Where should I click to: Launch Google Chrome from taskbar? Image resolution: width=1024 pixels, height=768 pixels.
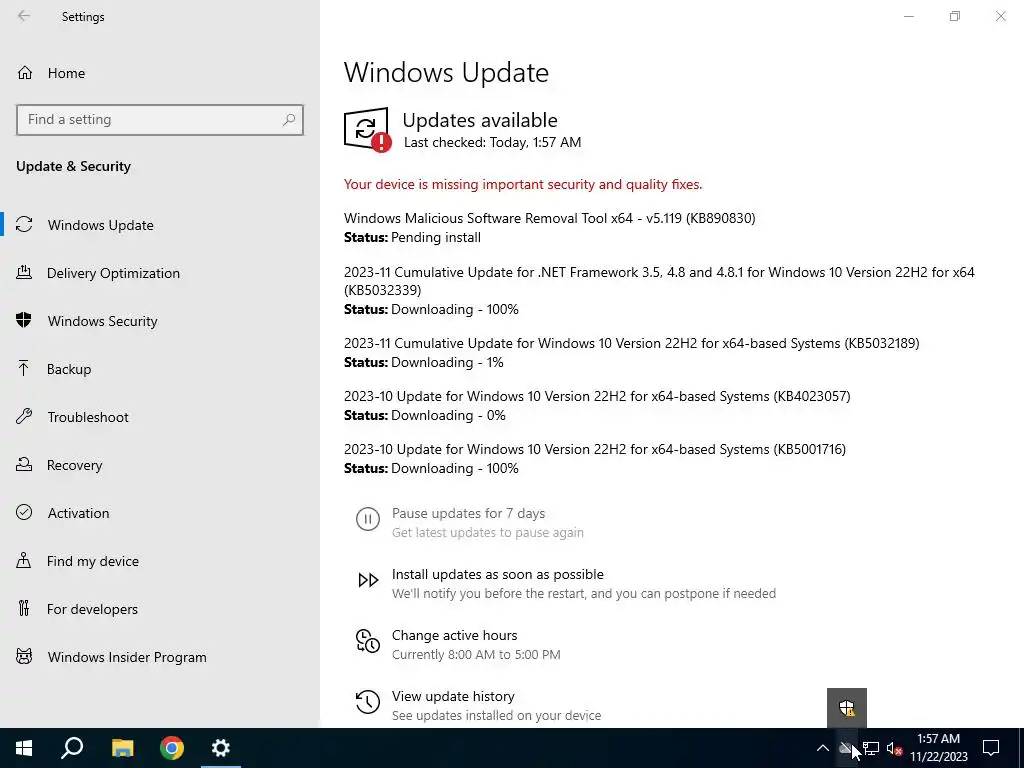click(172, 748)
